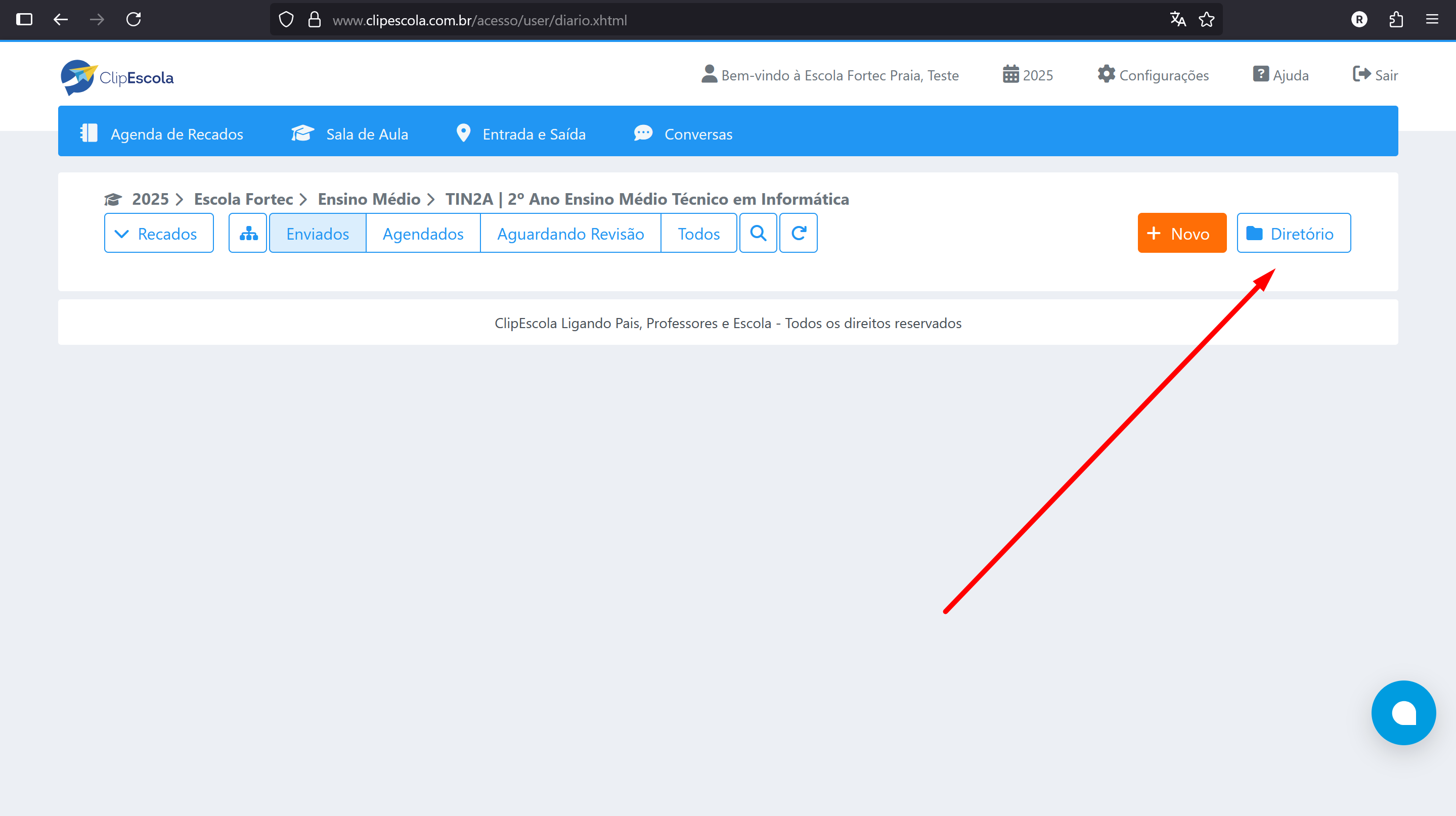Screen dimensions: 1456x816
Task: Open browser hamburger menu
Action: pyautogui.click(x=1432, y=20)
